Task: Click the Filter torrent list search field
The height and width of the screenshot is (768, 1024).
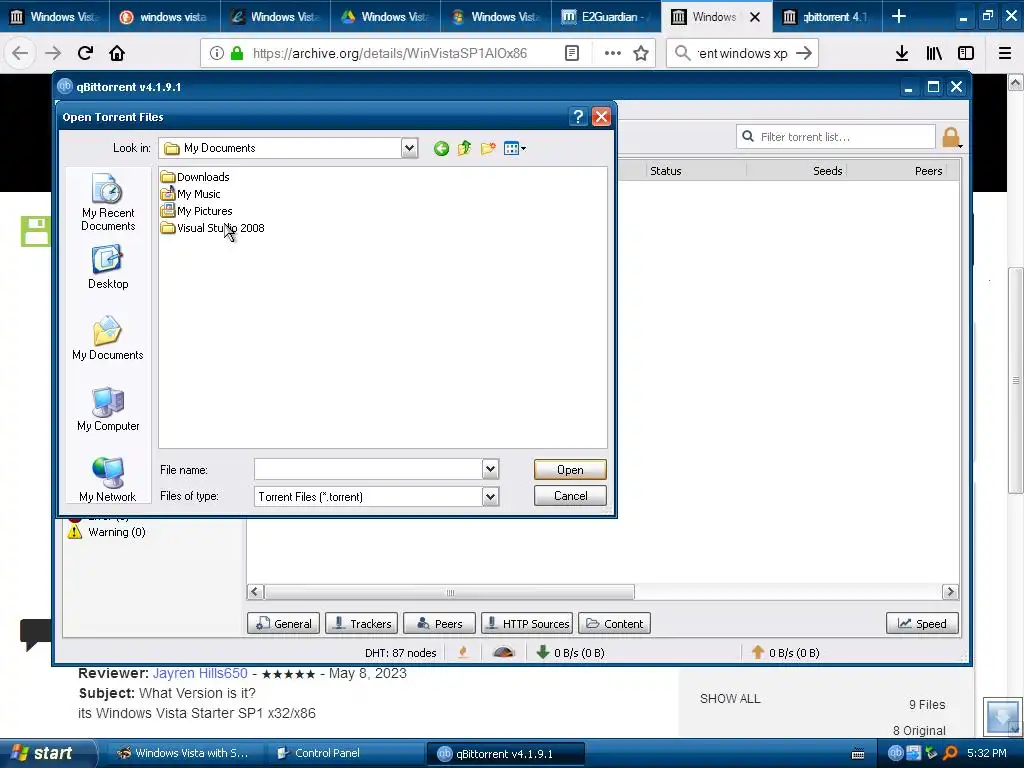Action: pyautogui.click(x=836, y=136)
